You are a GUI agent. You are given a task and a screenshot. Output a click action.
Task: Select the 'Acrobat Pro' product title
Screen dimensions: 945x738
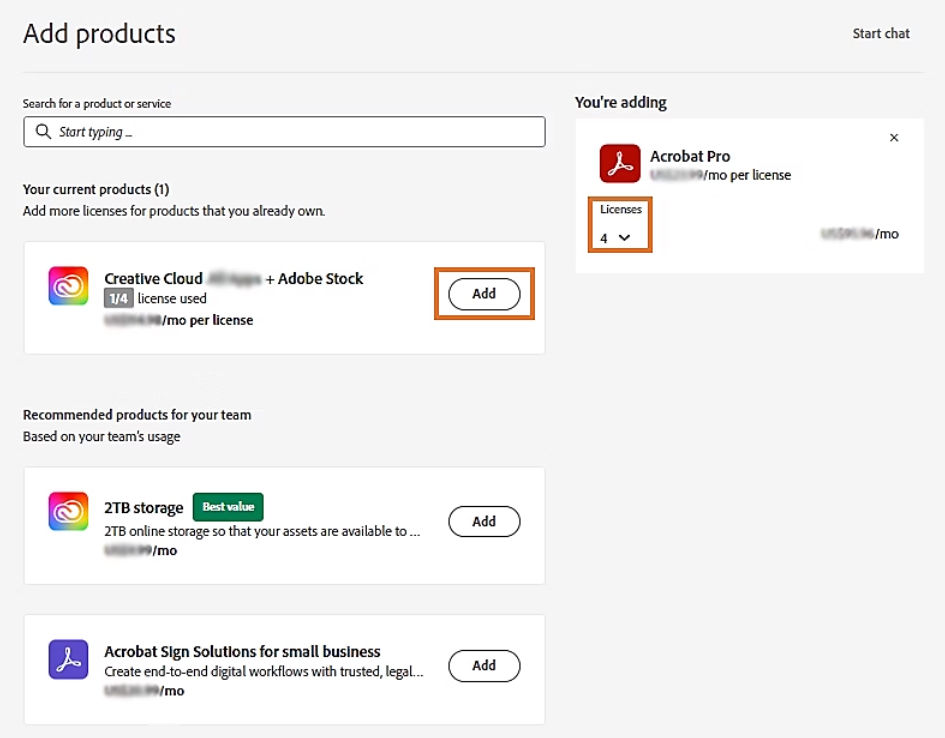[690, 156]
